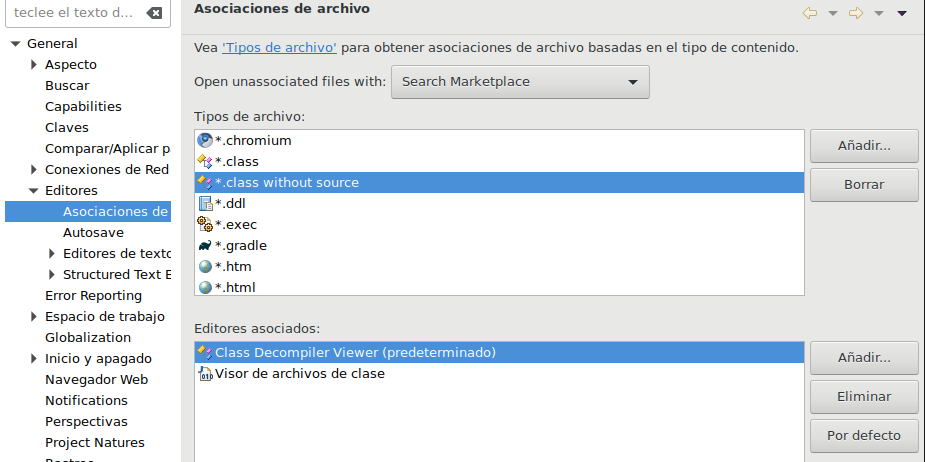The width and height of the screenshot is (925, 462).
Task: Select the *.html globe icon
Action: [x=205, y=287]
